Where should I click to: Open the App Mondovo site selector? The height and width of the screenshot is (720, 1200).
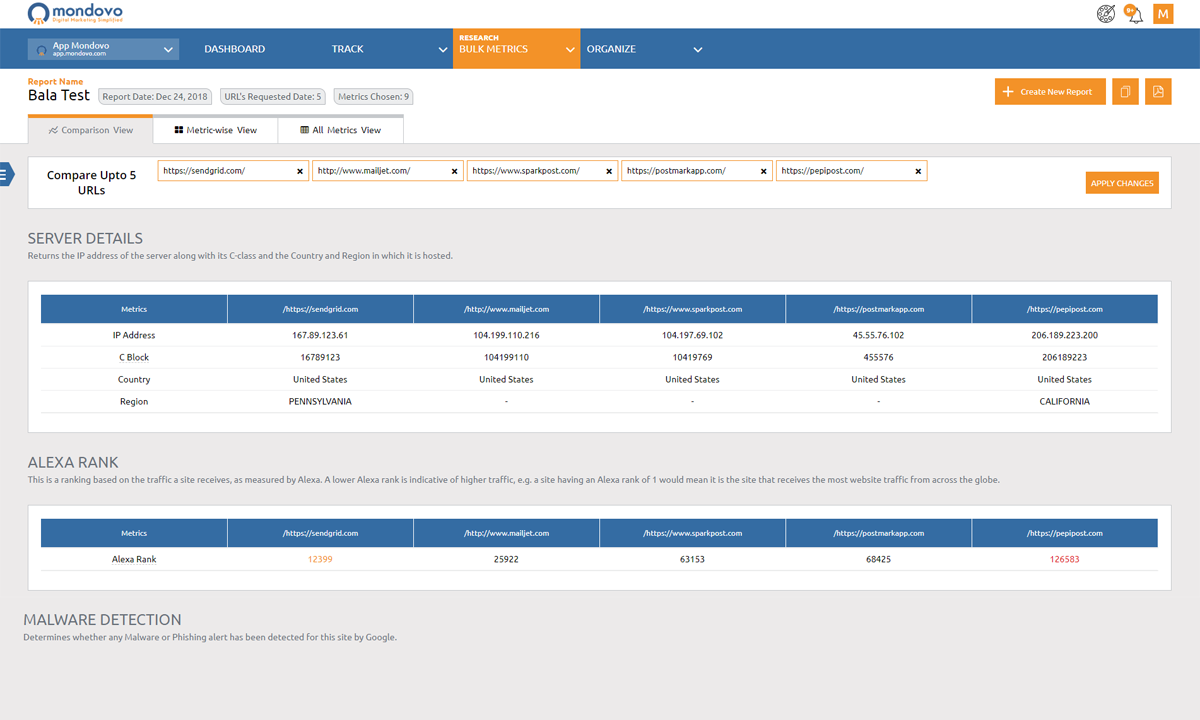point(103,48)
